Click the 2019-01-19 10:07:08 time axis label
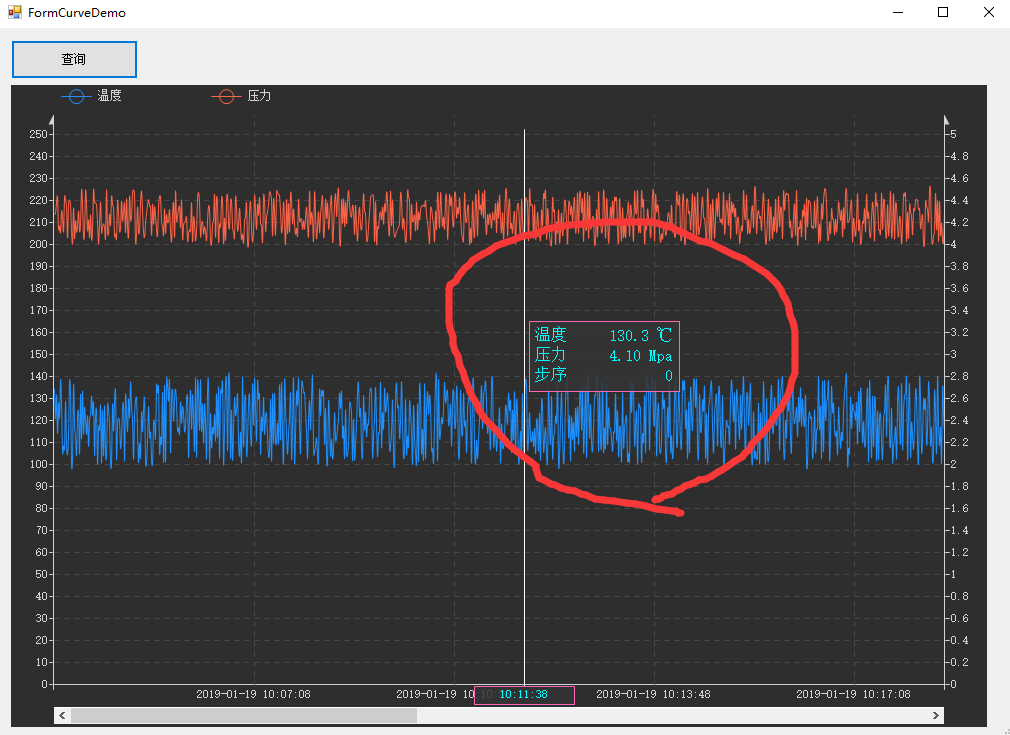 coord(253,694)
